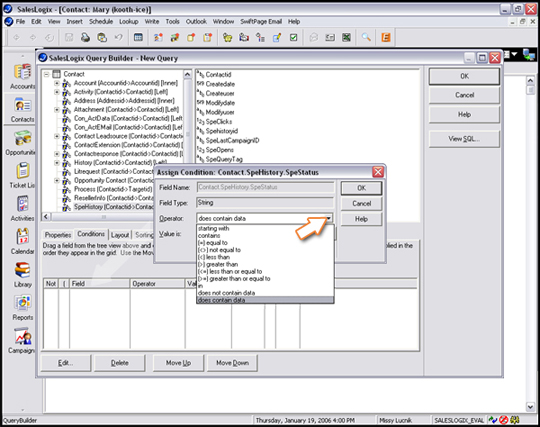Select '(=) equal to' operator option
Image resolution: width=540 pixels, height=427 pixels.
click(265, 243)
